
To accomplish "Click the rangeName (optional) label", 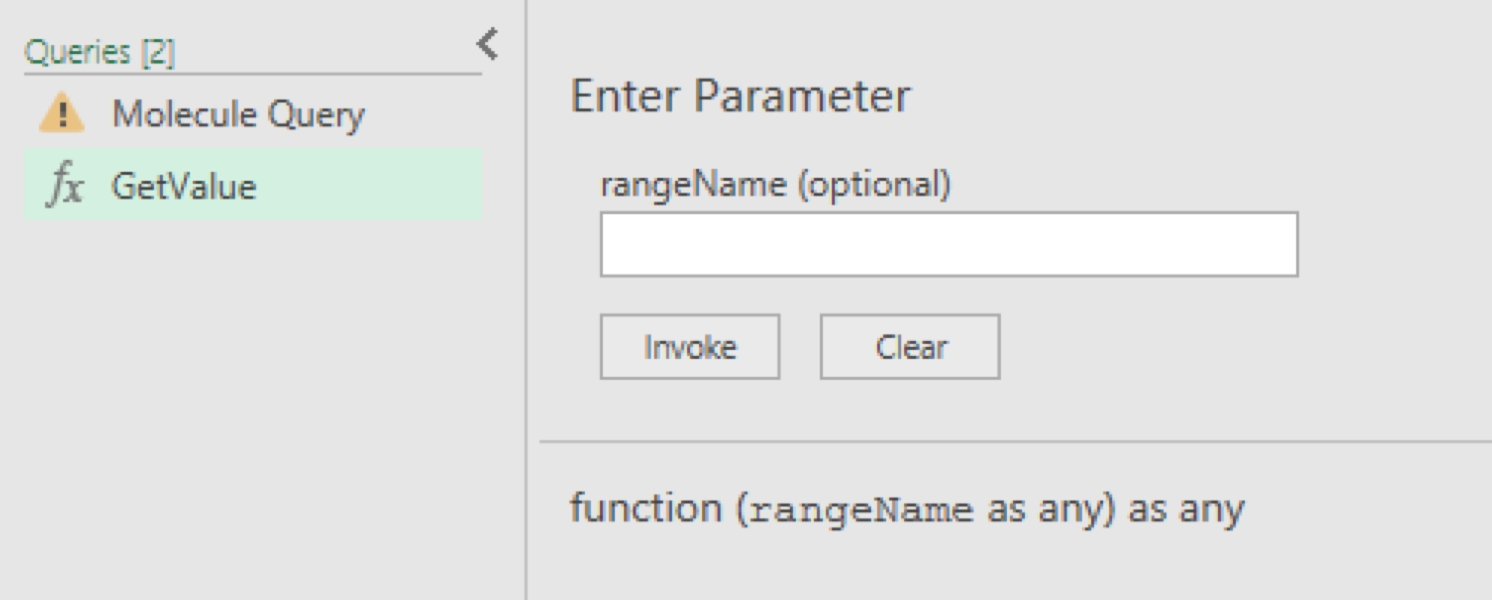I will click(775, 184).
